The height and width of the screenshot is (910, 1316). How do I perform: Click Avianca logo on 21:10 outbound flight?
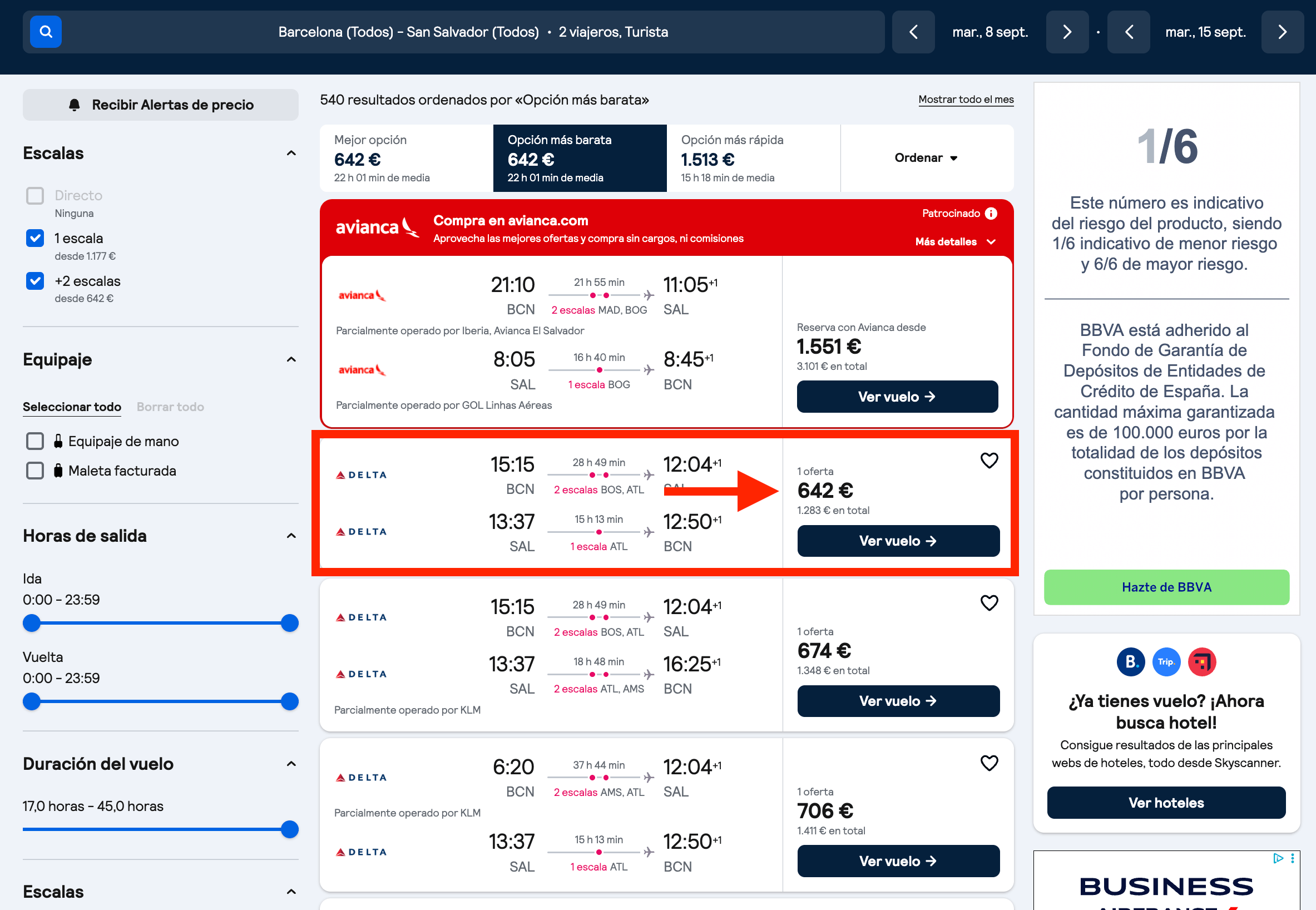362,295
